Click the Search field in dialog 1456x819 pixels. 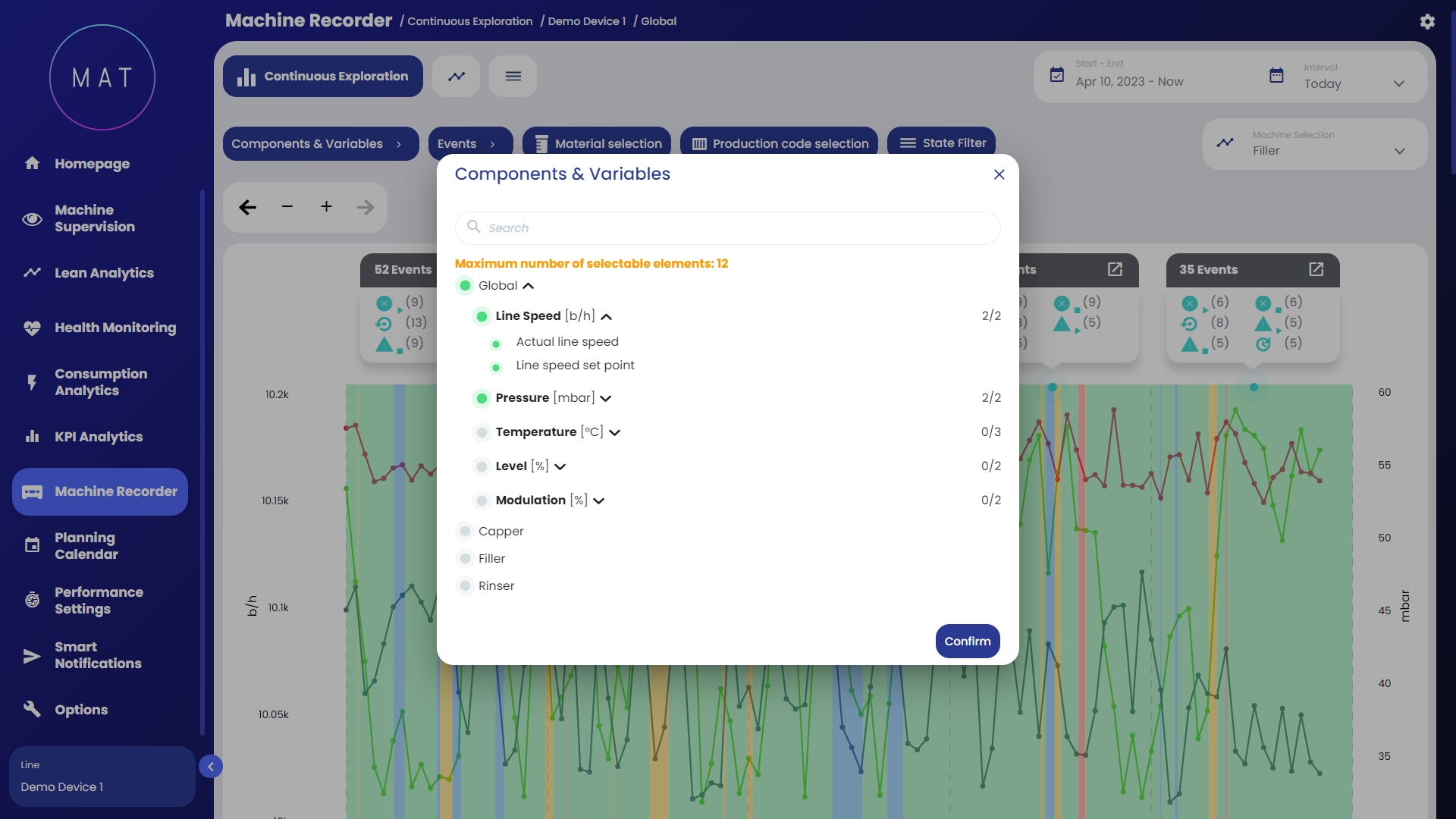tap(728, 227)
